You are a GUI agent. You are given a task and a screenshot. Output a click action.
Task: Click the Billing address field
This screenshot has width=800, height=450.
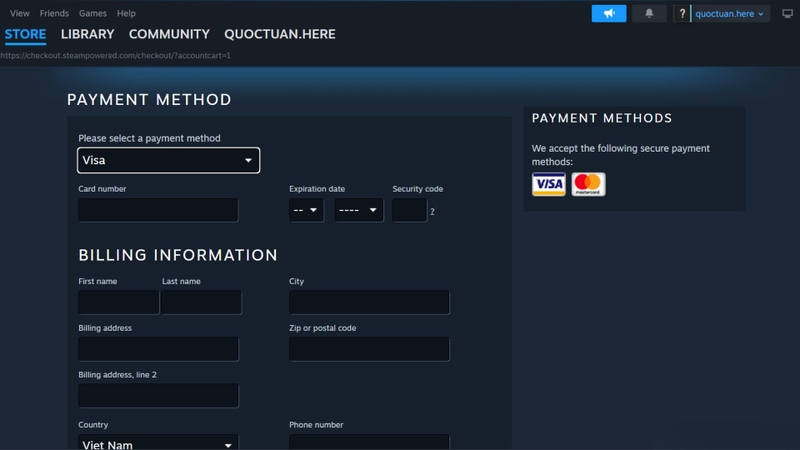point(158,349)
